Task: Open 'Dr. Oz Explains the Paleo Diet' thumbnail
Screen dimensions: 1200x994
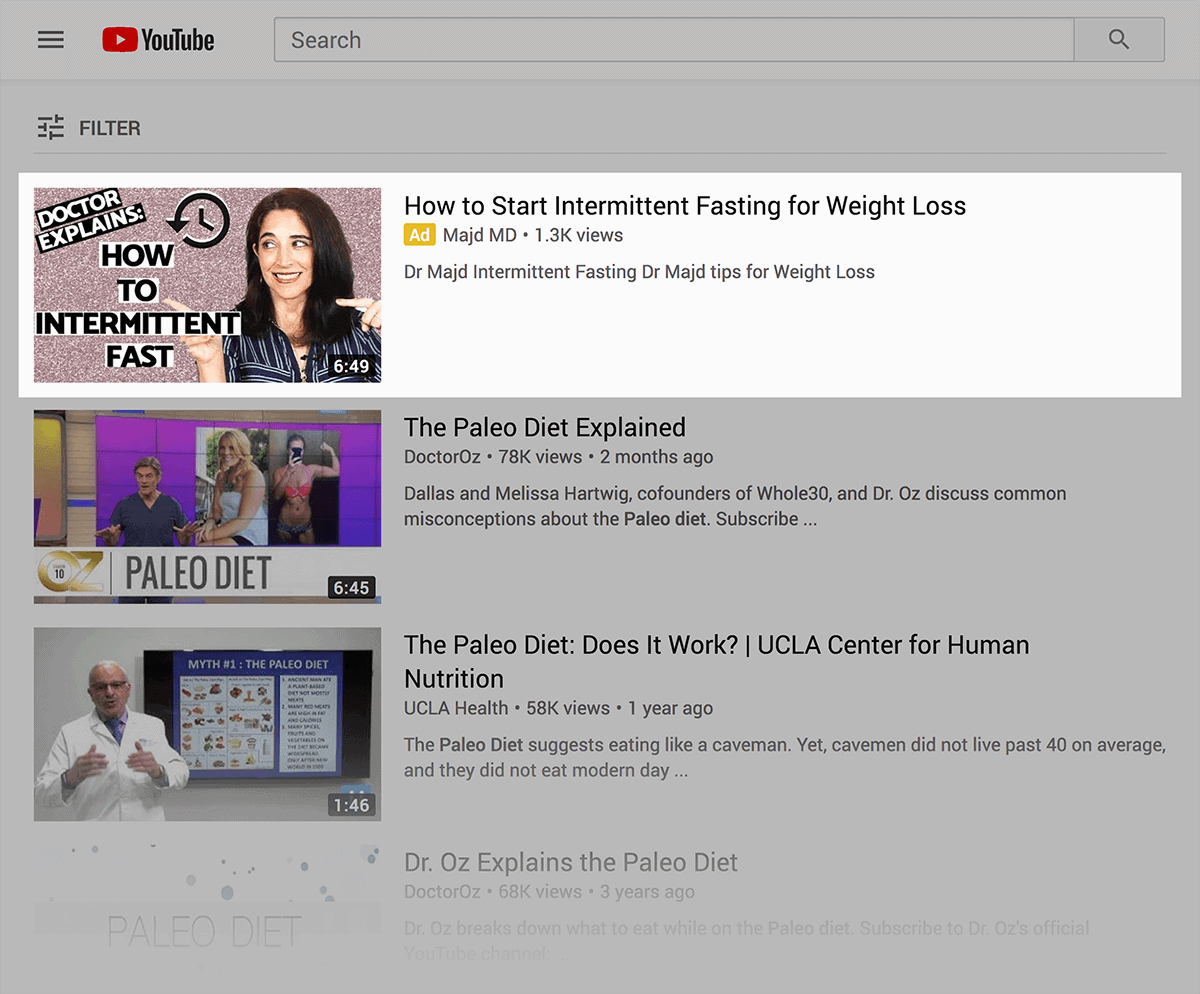Action: coord(207,910)
